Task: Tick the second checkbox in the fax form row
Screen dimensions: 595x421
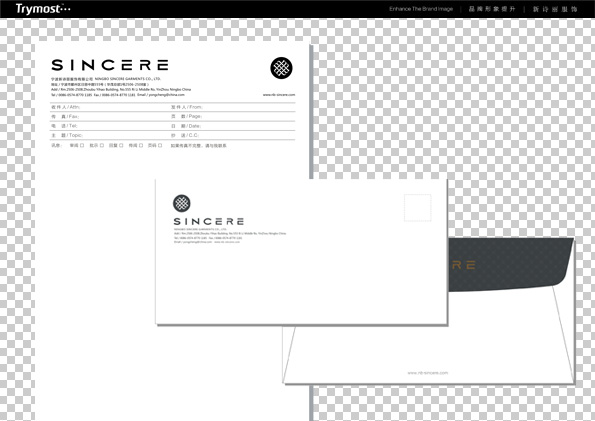Action: pyautogui.click(x=102, y=145)
